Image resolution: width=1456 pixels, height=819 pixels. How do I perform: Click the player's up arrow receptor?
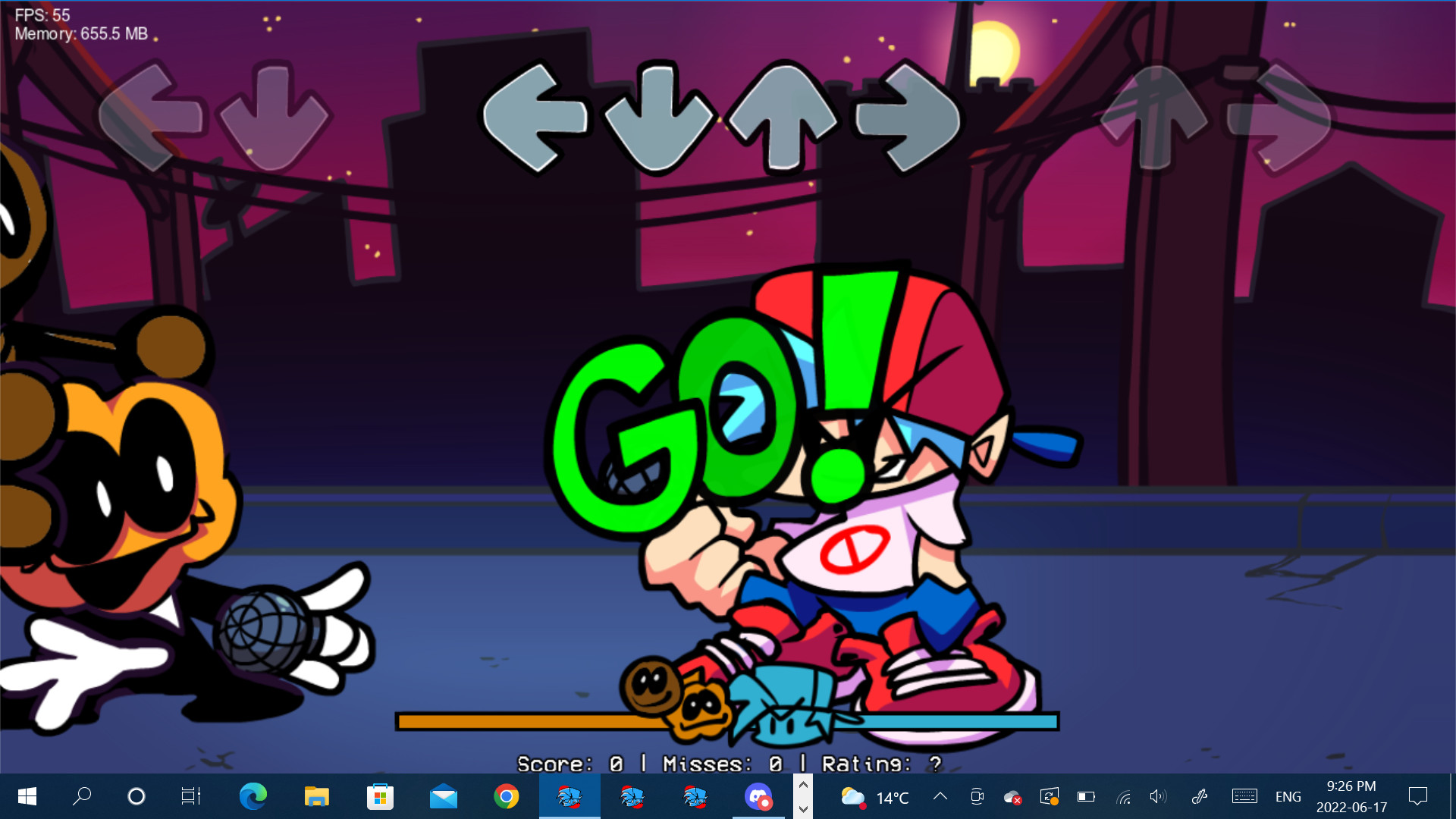[783, 118]
